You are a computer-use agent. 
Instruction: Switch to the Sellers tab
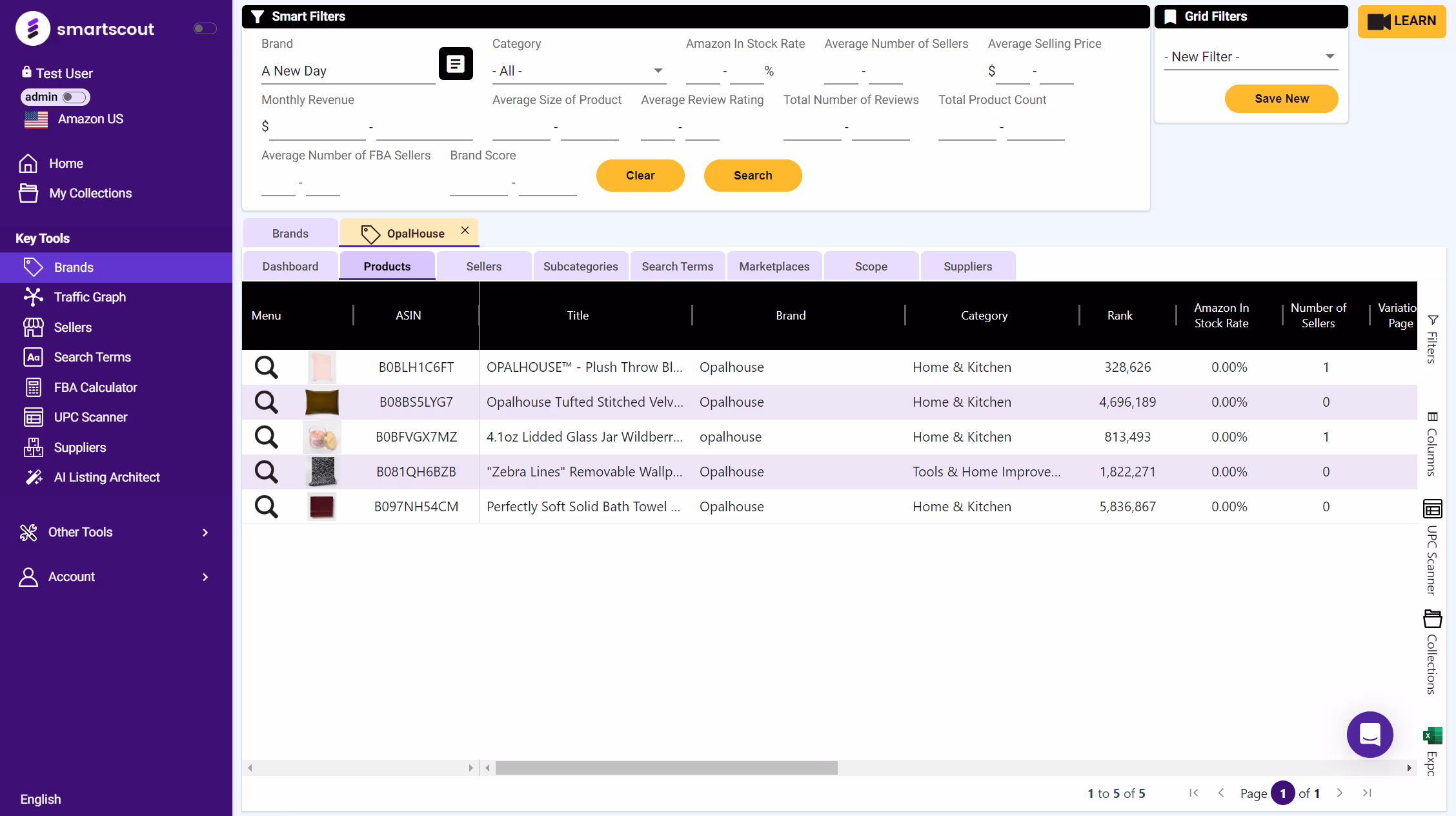tap(483, 266)
